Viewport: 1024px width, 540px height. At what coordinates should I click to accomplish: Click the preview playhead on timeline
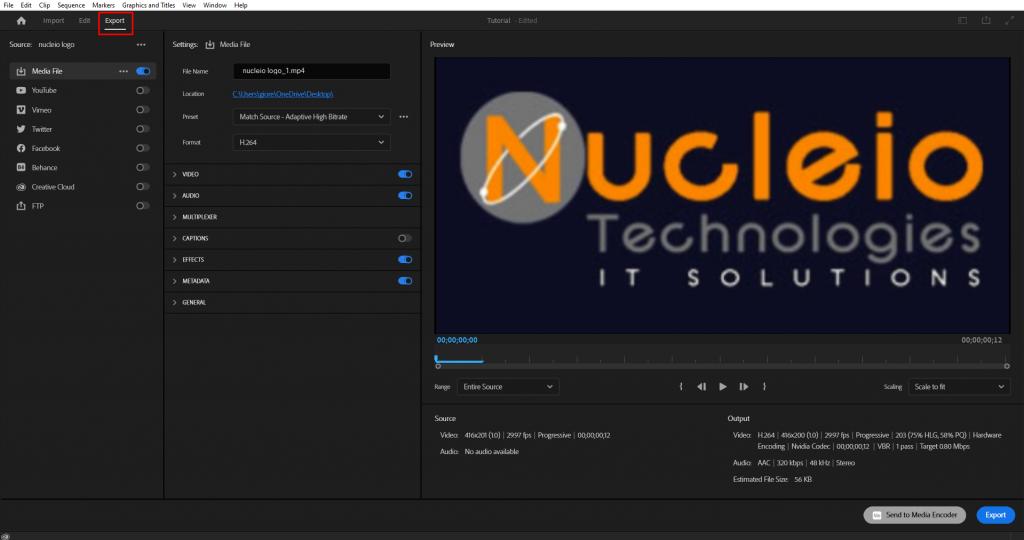click(x=436, y=358)
